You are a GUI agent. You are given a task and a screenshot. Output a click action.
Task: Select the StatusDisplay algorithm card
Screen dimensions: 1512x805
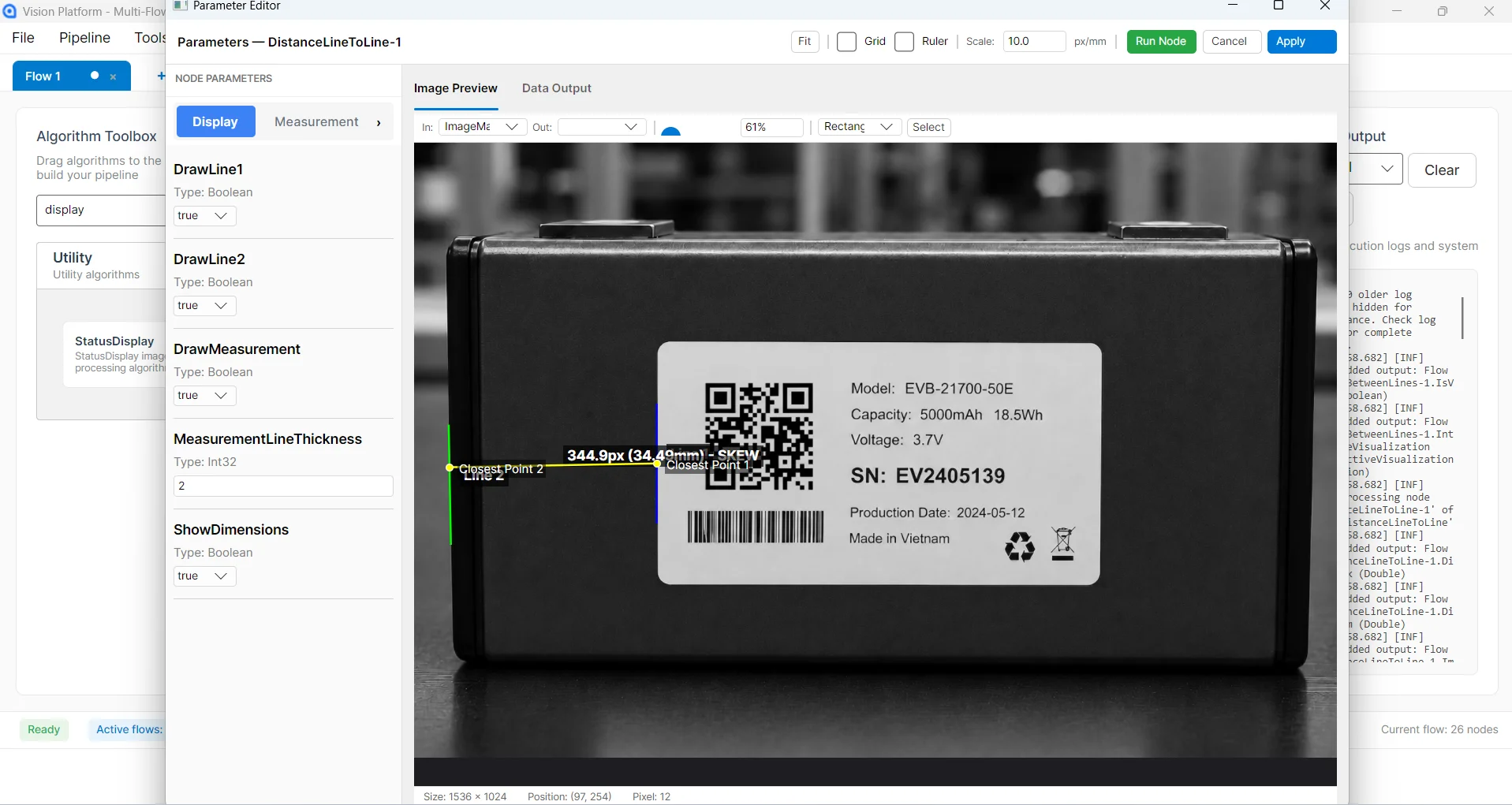tap(115, 355)
